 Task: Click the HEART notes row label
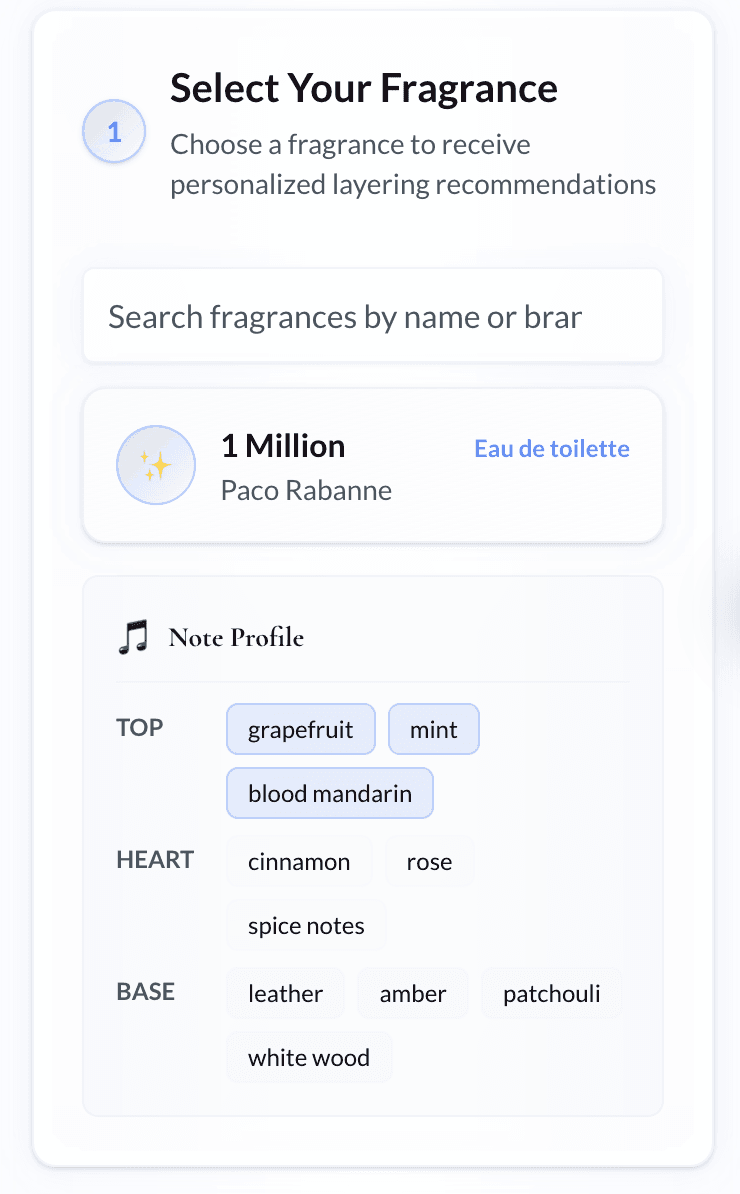(x=155, y=860)
